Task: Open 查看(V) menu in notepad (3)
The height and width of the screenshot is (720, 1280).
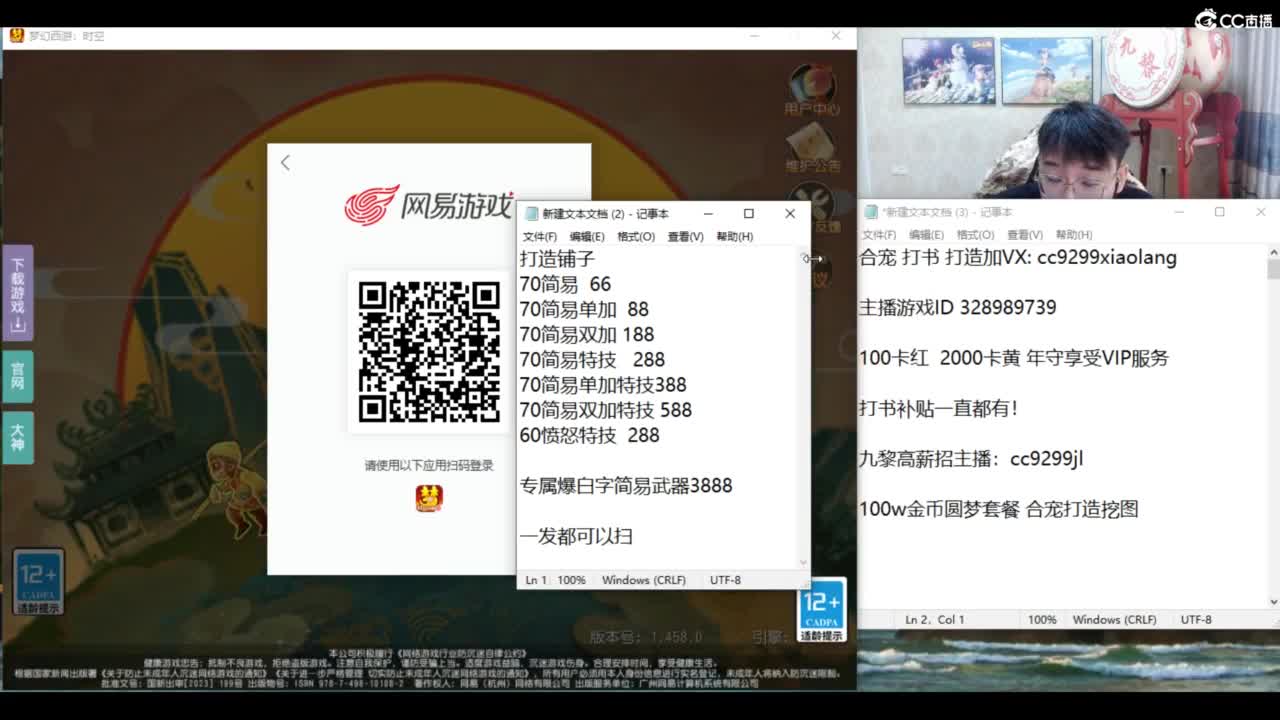Action: (x=1024, y=235)
